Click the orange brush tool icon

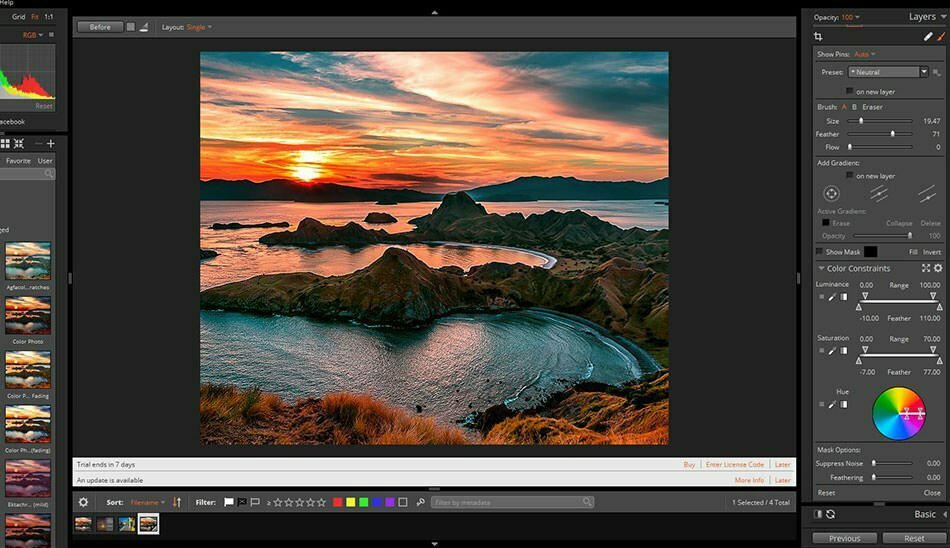[x=941, y=37]
